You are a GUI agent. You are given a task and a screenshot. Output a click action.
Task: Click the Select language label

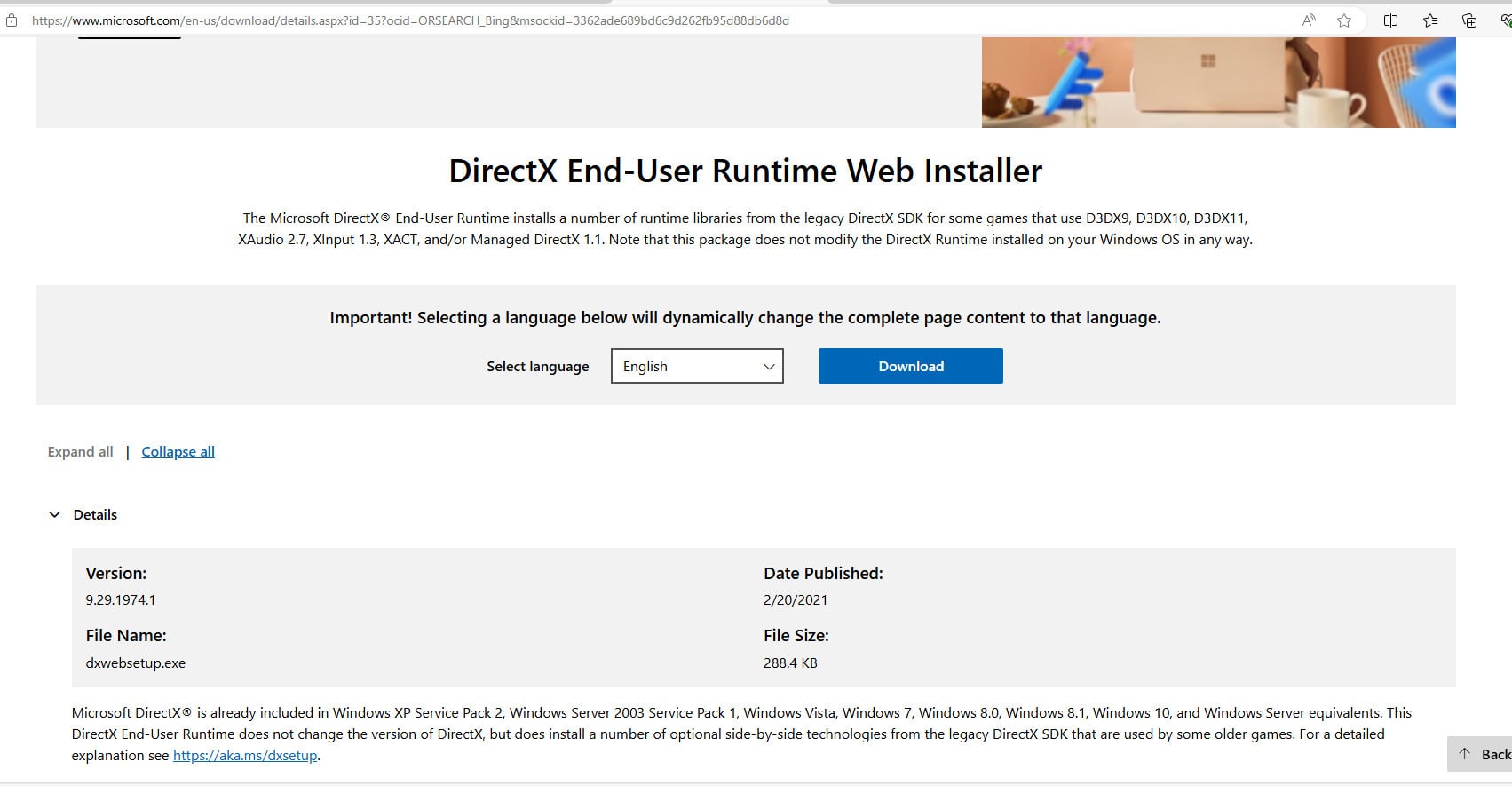point(538,367)
